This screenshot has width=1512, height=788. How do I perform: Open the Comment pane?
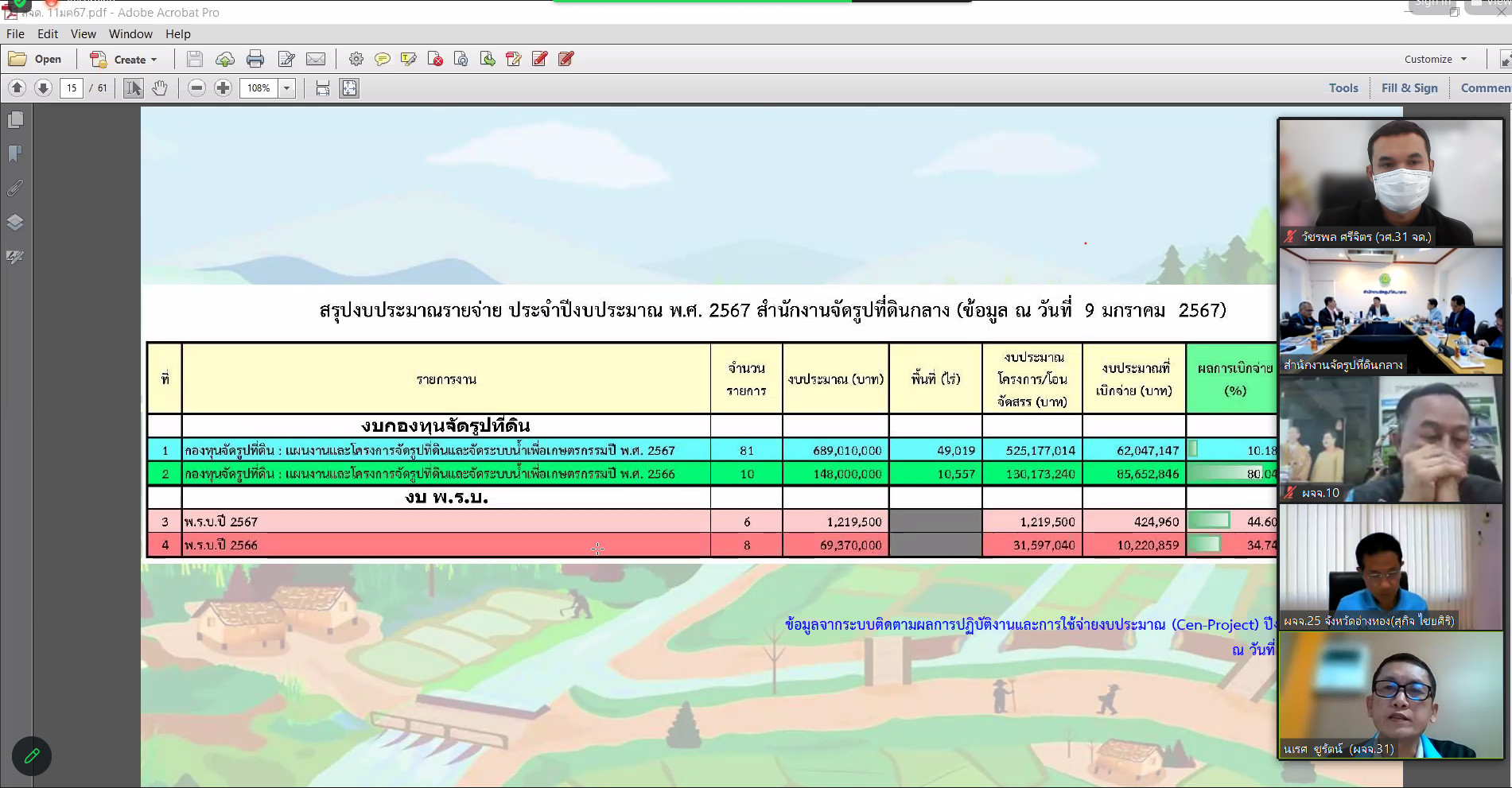coord(1485,87)
